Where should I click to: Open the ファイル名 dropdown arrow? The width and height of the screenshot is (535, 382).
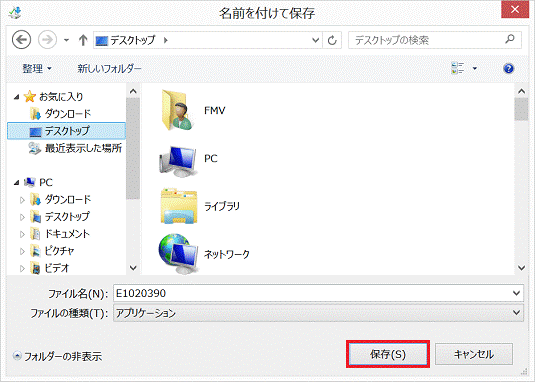click(517, 293)
